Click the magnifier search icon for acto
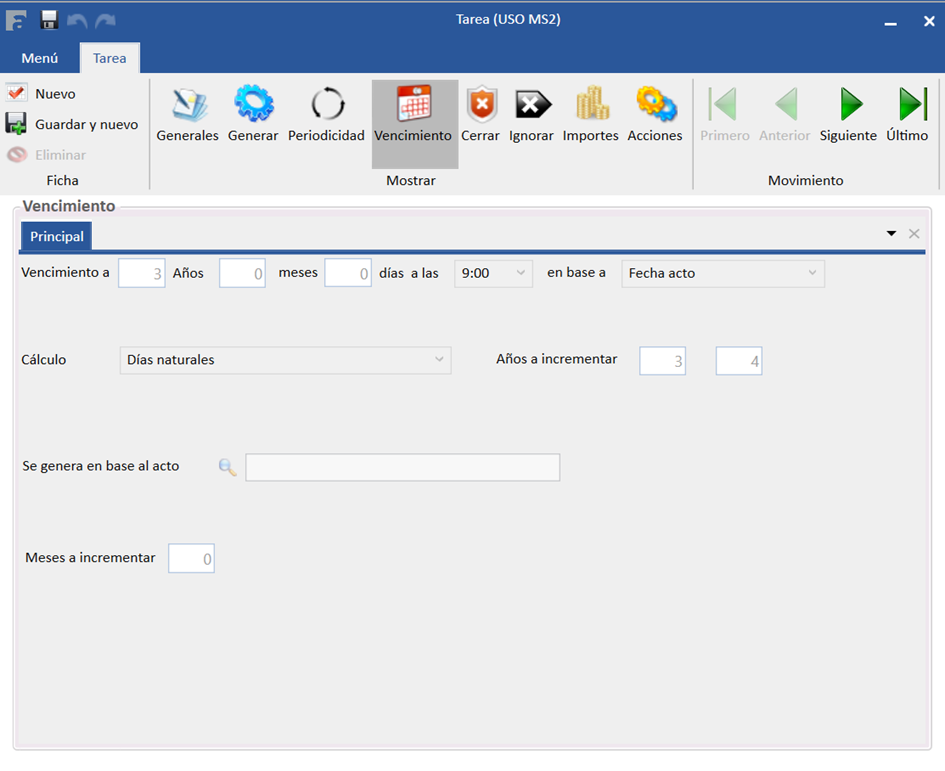 (x=227, y=467)
